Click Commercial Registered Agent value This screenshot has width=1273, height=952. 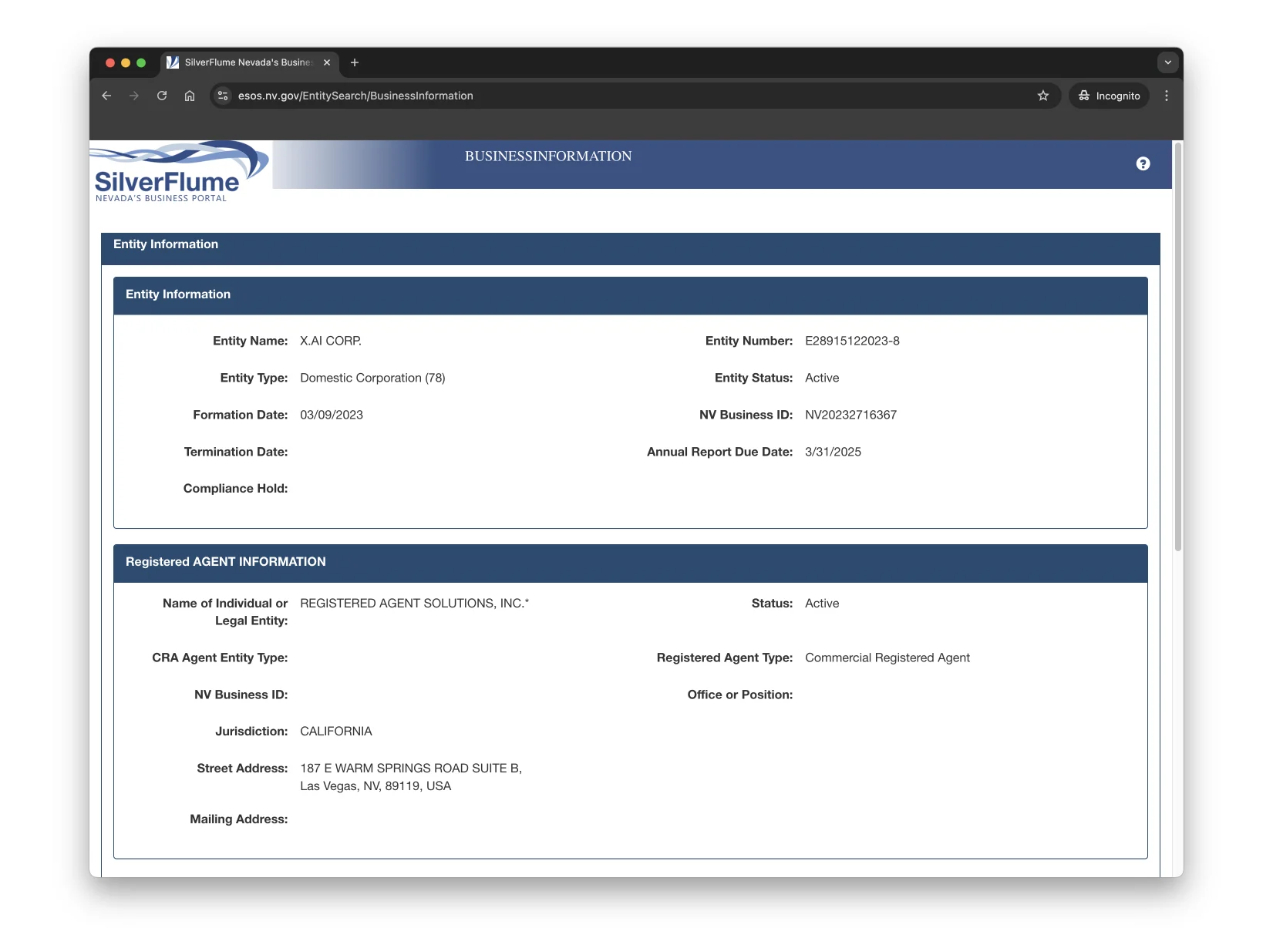pyautogui.click(x=887, y=658)
